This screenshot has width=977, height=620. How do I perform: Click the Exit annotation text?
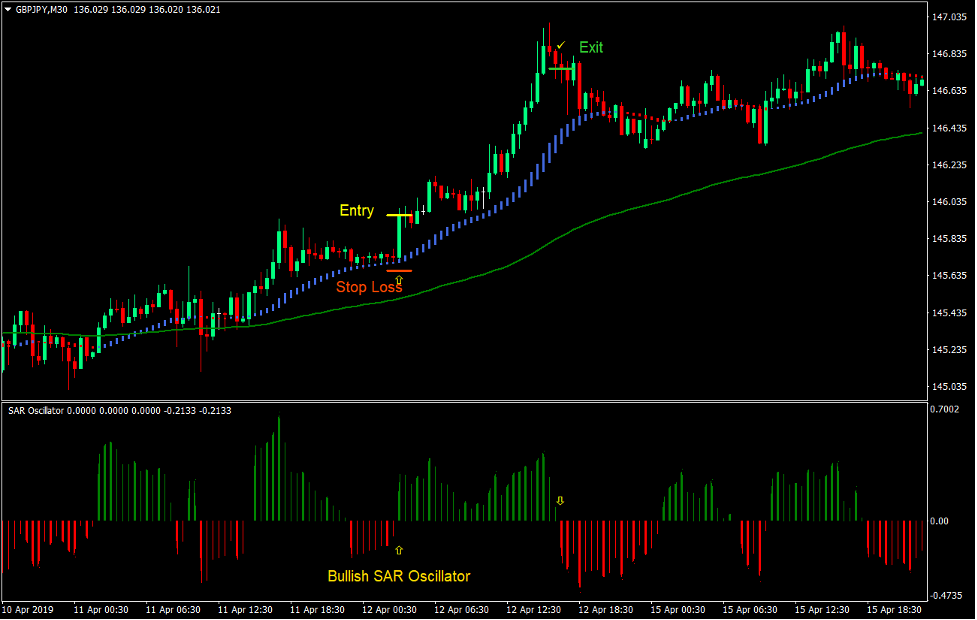[592, 47]
